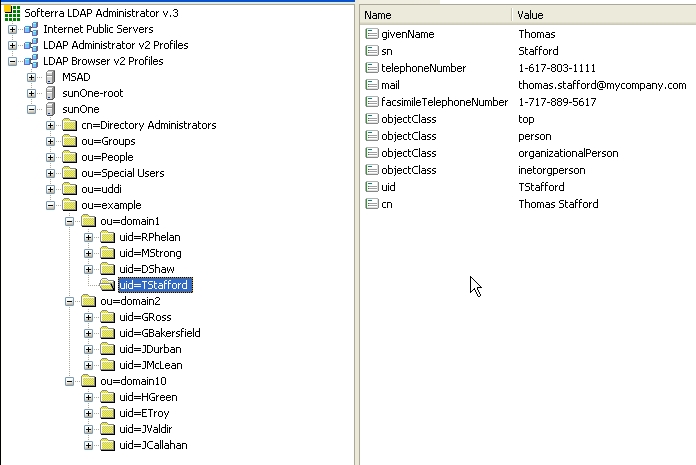This screenshot has width=696, height=465.
Task: Collapse the sunOne server node
Action: coord(32,109)
